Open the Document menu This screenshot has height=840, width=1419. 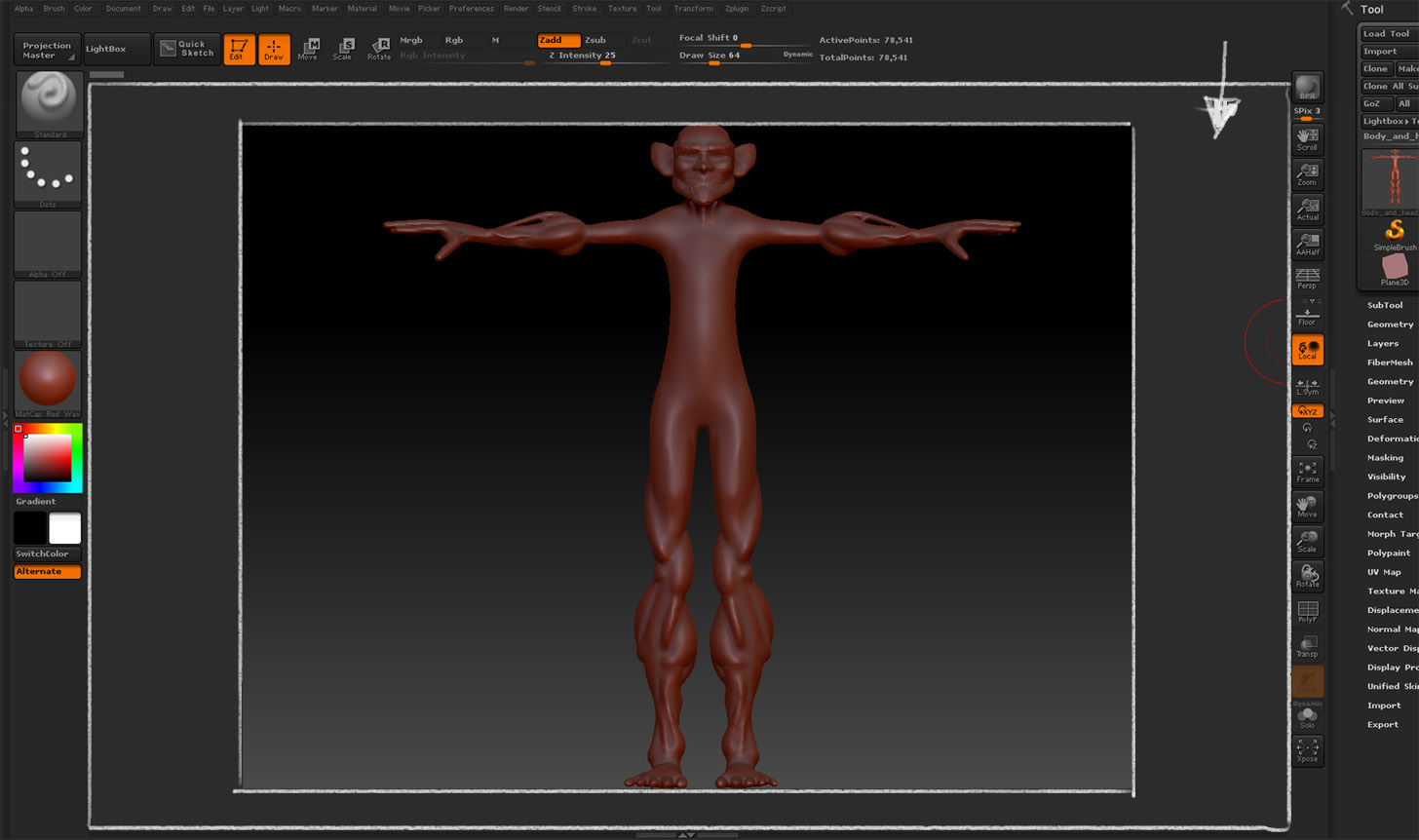pyautogui.click(x=124, y=9)
